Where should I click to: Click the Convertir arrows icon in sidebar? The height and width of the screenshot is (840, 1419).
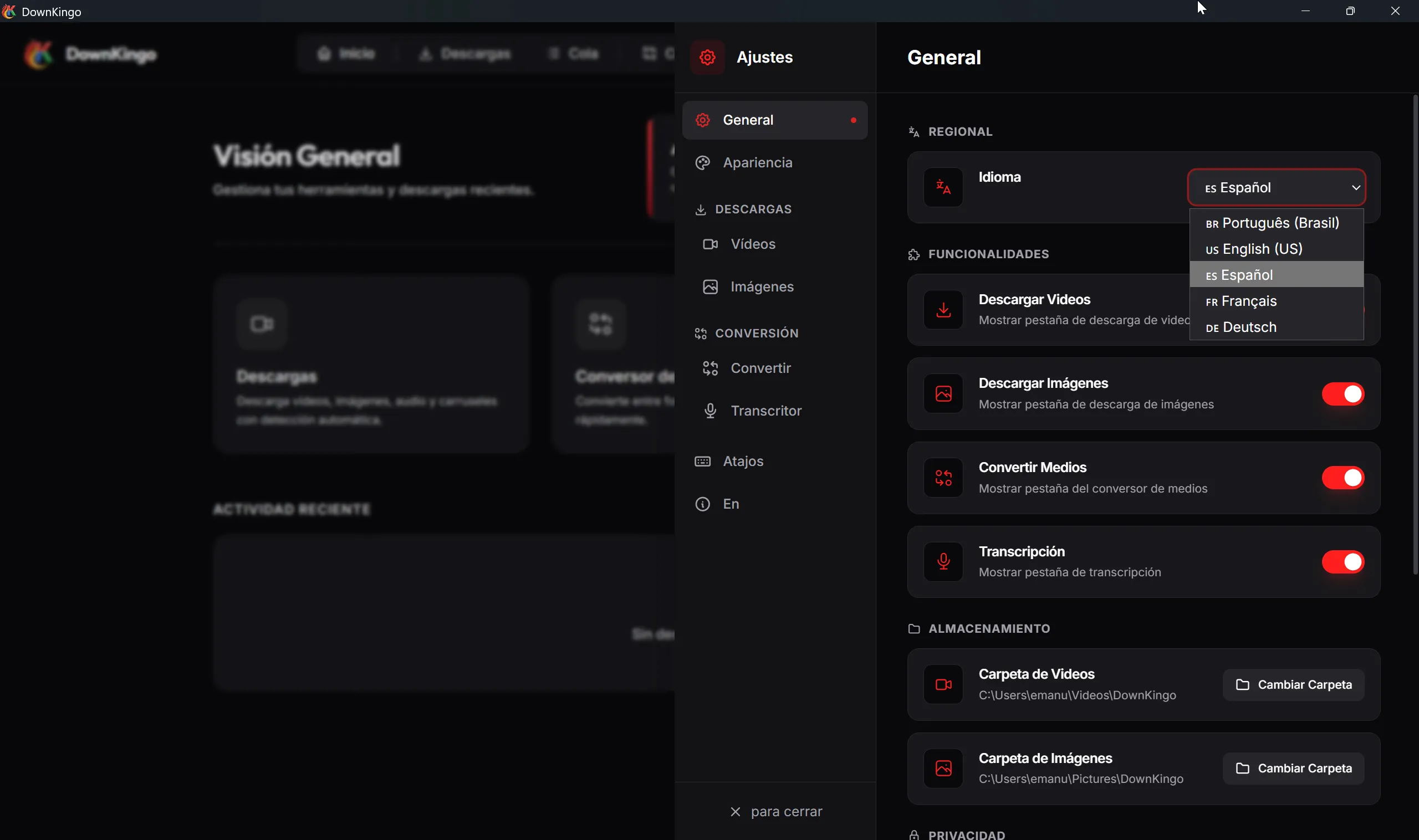pos(710,368)
